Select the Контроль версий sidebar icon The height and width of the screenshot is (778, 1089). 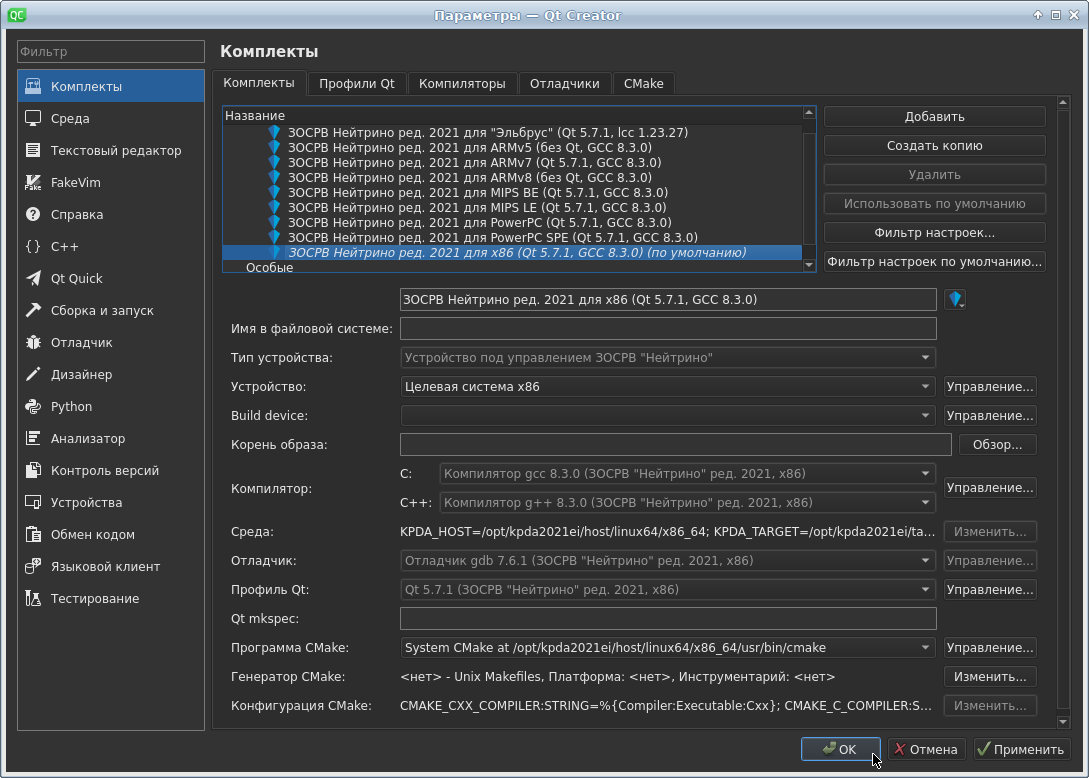point(33,471)
